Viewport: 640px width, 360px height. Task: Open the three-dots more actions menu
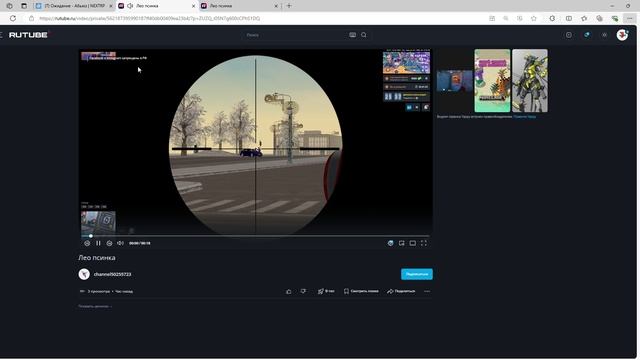(x=427, y=291)
